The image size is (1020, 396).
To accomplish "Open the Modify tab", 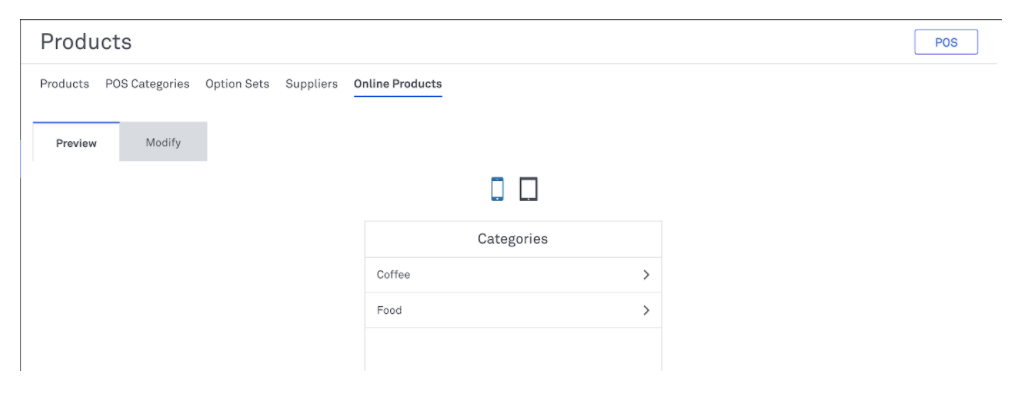I will click(163, 142).
